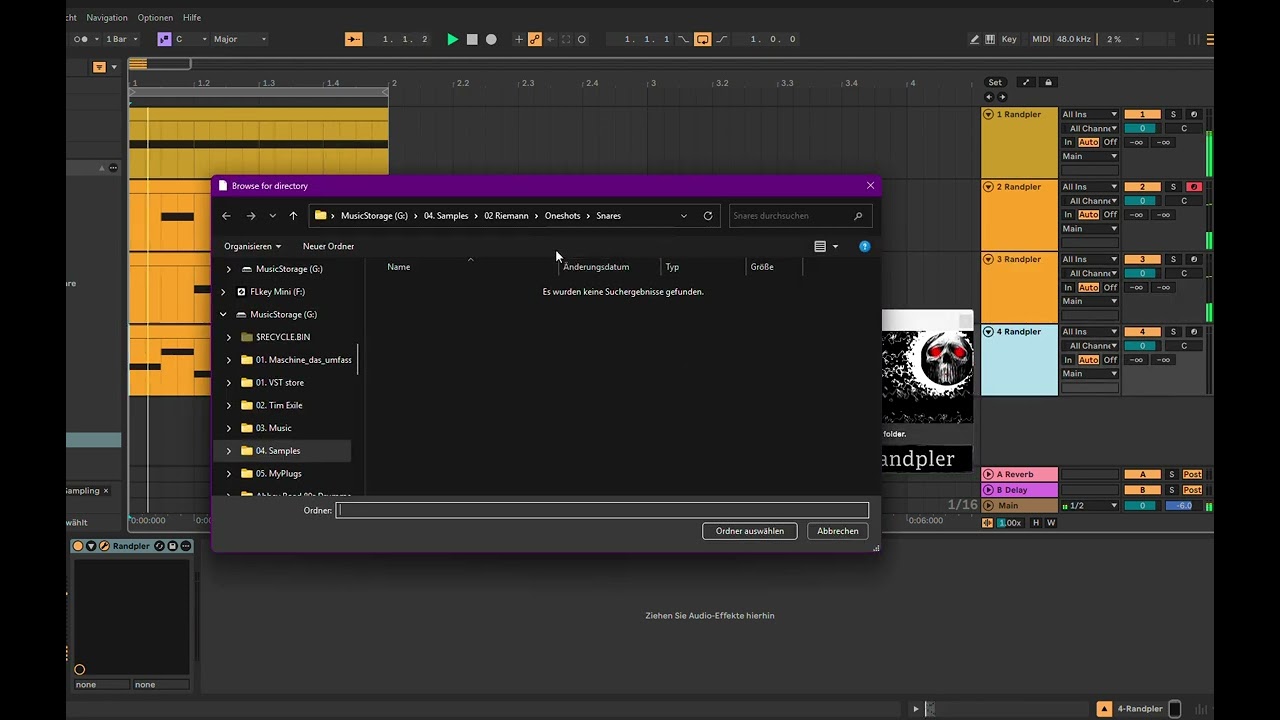Open the Hilfe menu
This screenshot has width=1280, height=720.
pyautogui.click(x=192, y=18)
